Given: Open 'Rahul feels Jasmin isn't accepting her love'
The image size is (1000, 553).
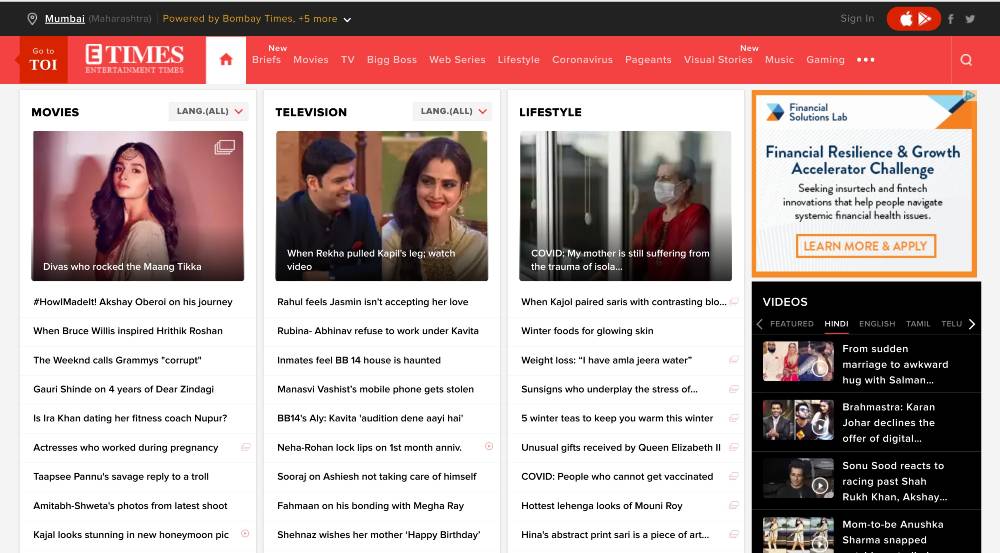Looking at the screenshot, I should pos(372,302).
